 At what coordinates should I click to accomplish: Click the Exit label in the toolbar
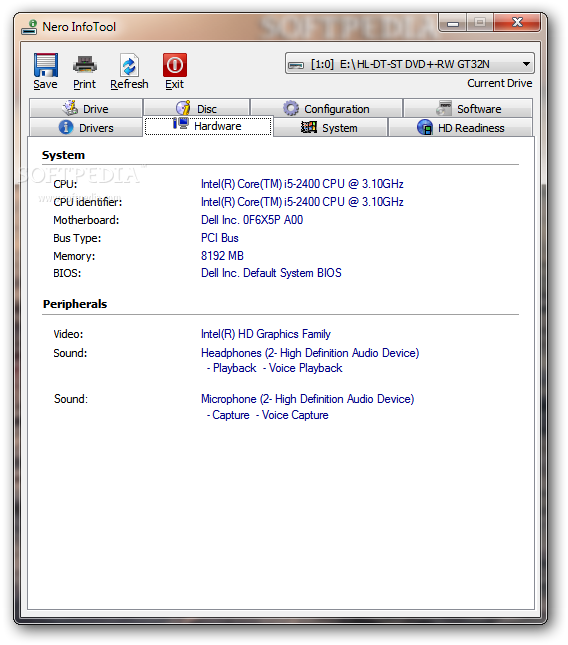point(175,84)
